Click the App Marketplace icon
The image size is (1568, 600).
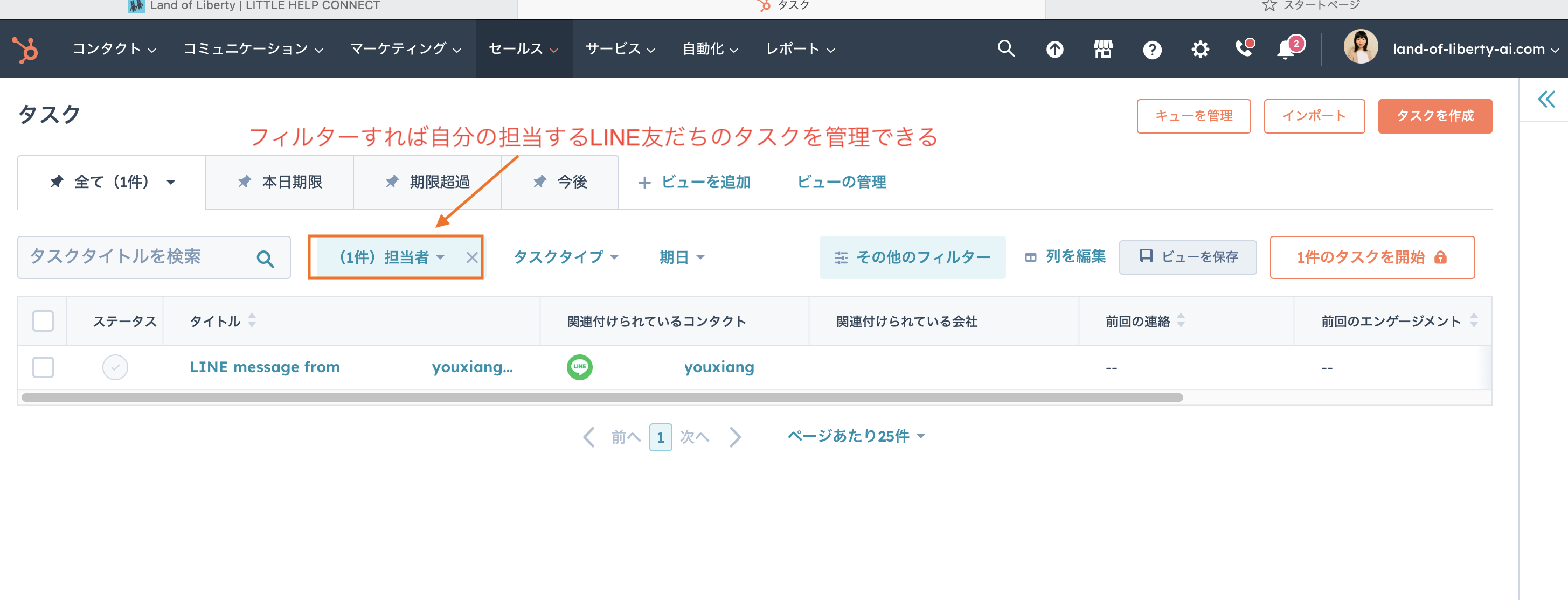click(1103, 48)
